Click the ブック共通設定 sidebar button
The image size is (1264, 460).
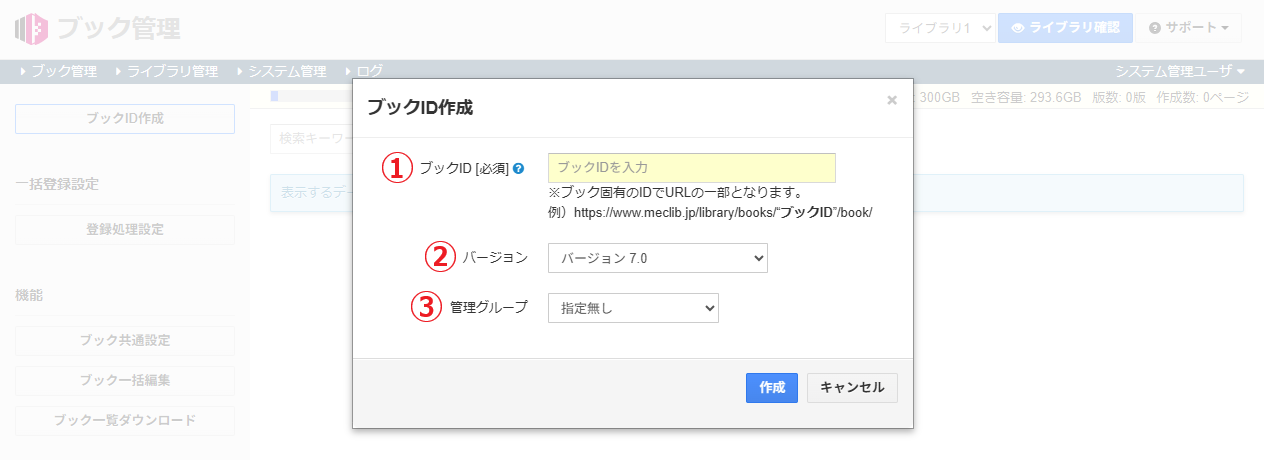point(125,340)
